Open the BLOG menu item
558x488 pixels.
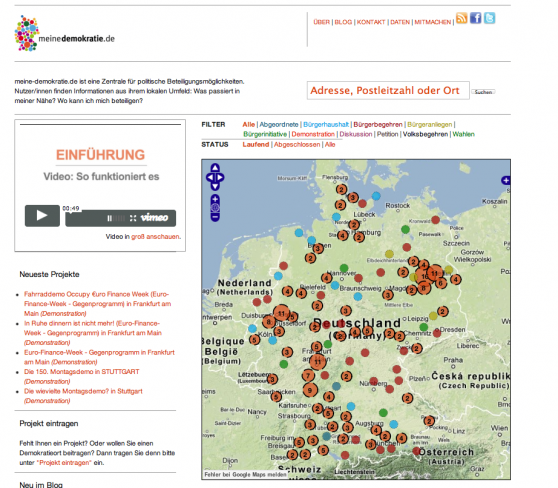click(343, 22)
